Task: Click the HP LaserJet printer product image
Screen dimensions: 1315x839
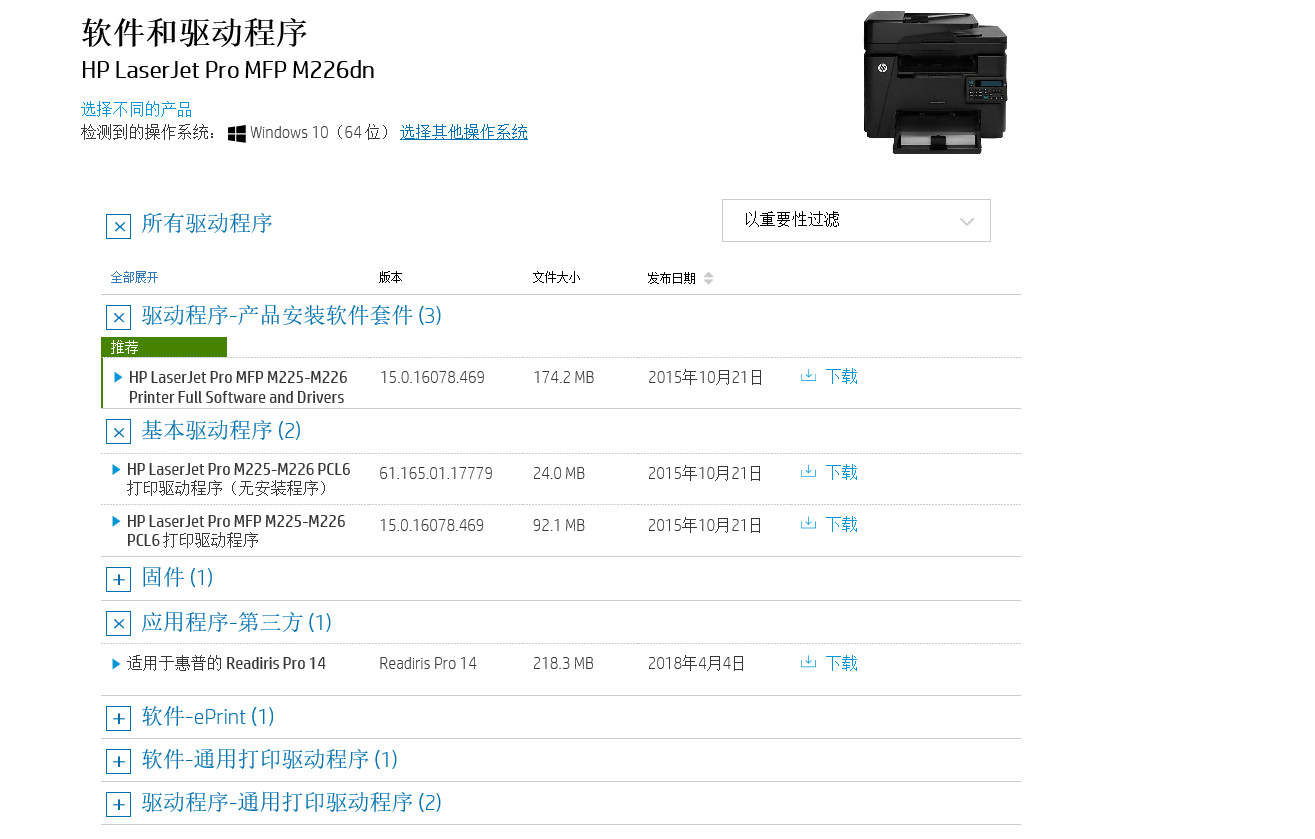Action: pos(934,82)
